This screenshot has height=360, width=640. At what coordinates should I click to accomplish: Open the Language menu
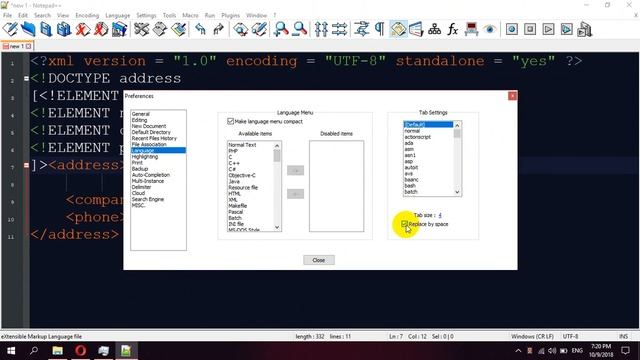click(118, 15)
